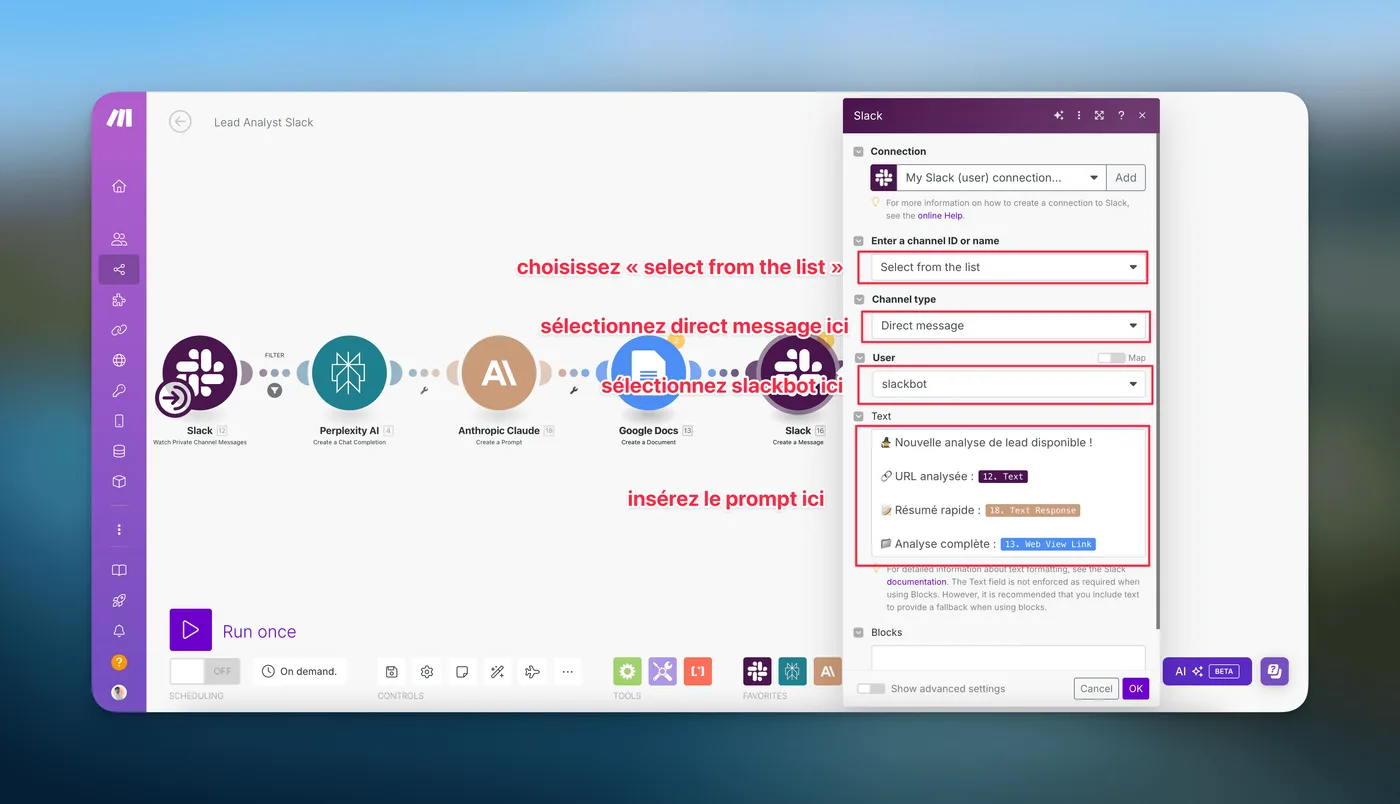Open the Slack documentation link
Screen dimensions: 1400x804
point(917,581)
